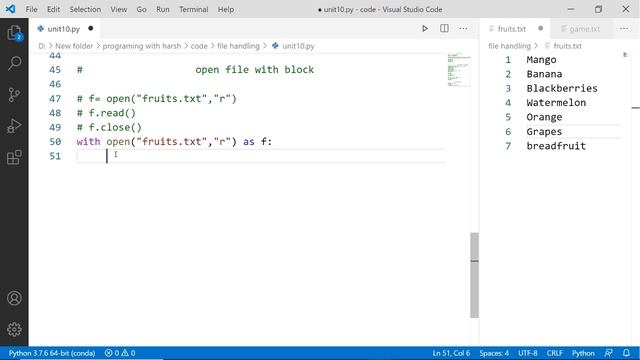This screenshot has height=360, width=640.
Task: Split the editor right
Action: [444, 29]
